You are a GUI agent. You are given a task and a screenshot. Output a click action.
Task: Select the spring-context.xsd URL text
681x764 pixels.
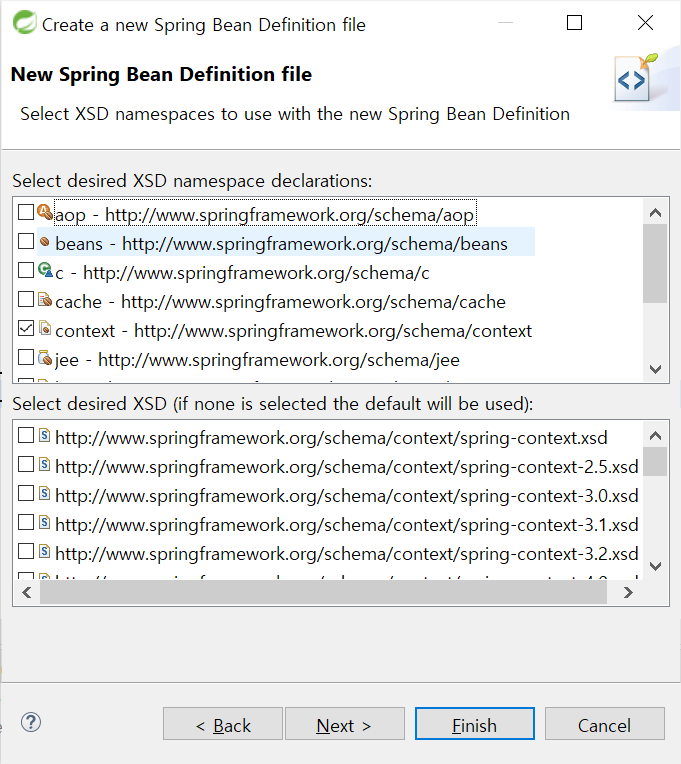pos(331,438)
